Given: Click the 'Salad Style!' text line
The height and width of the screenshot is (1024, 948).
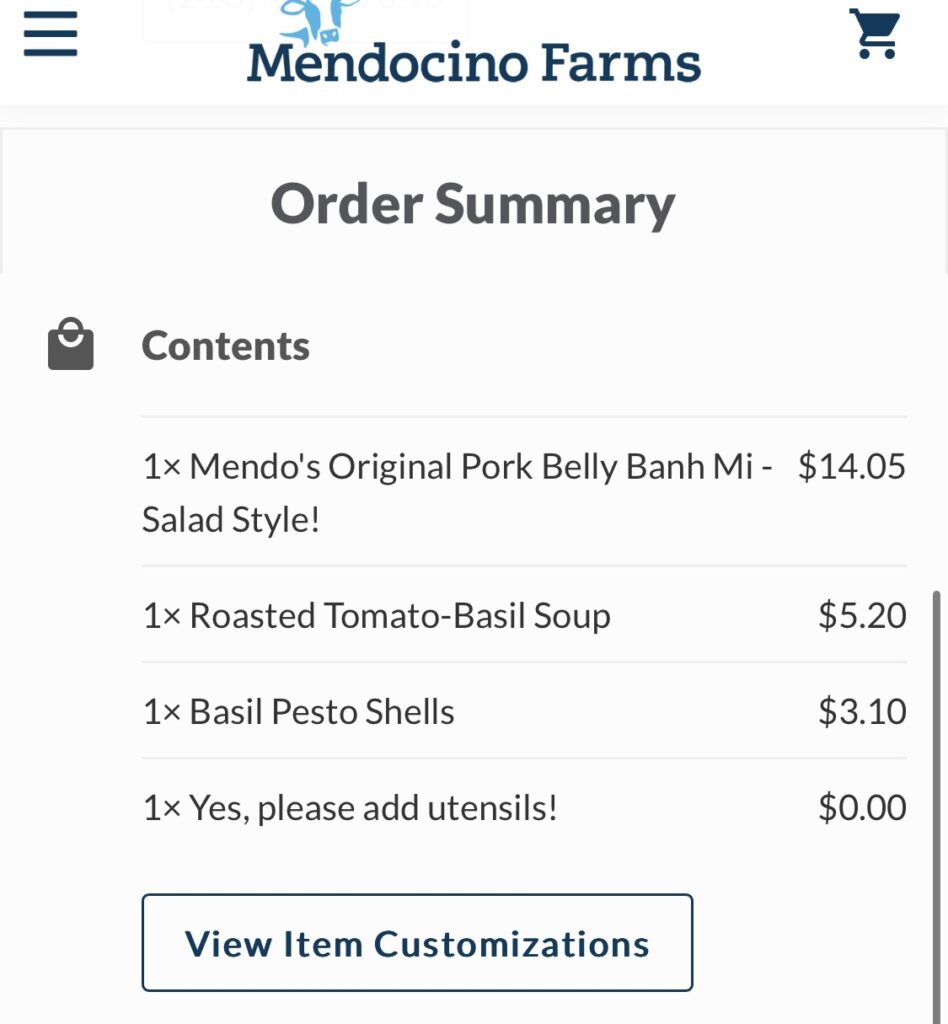Looking at the screenshot, I should [231, 520].
